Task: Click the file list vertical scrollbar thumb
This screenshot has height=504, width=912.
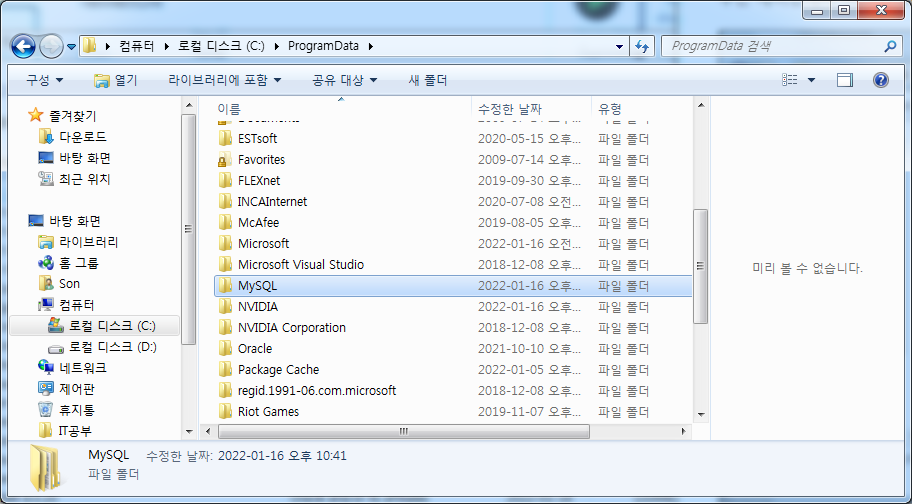Action: pyautogui.click(x=701, y=266)
